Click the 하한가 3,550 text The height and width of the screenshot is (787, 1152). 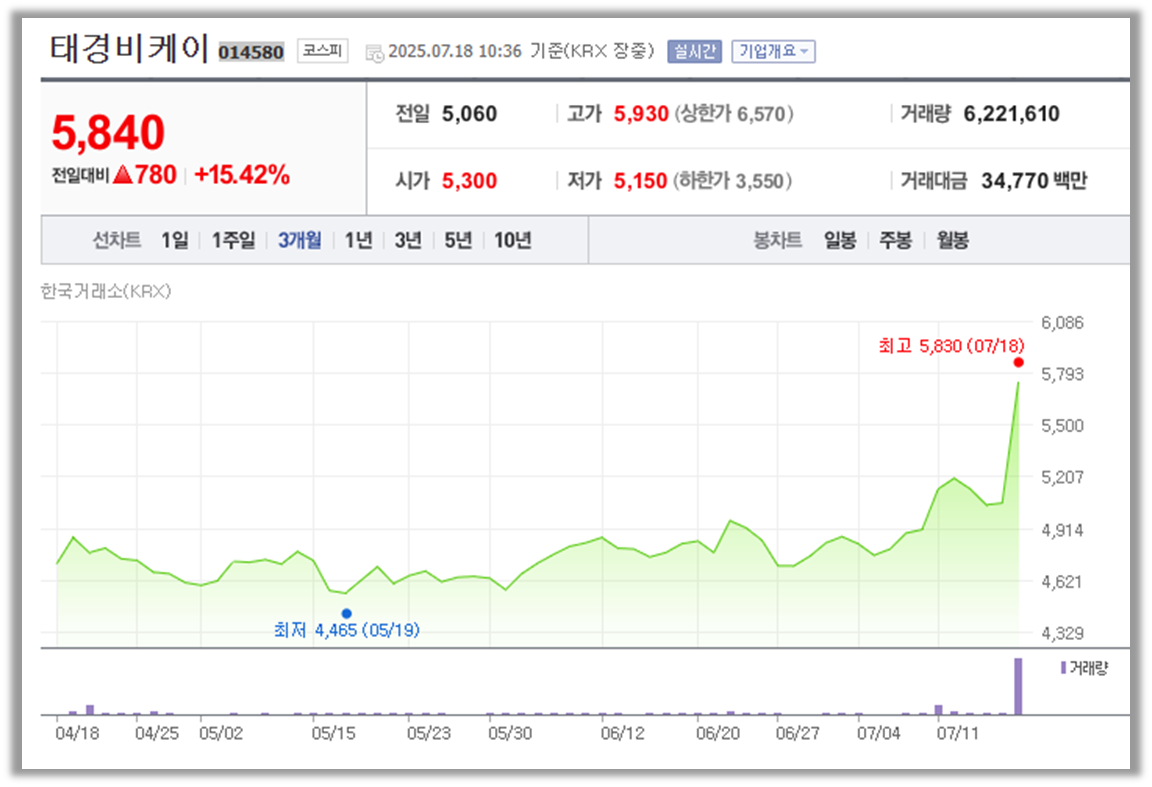pos(733,181)
